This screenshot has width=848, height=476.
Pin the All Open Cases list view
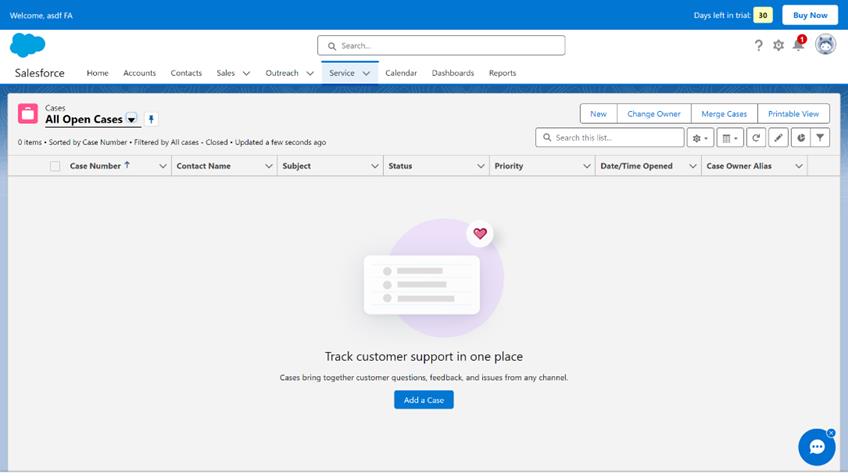click(x=151, y=120)
